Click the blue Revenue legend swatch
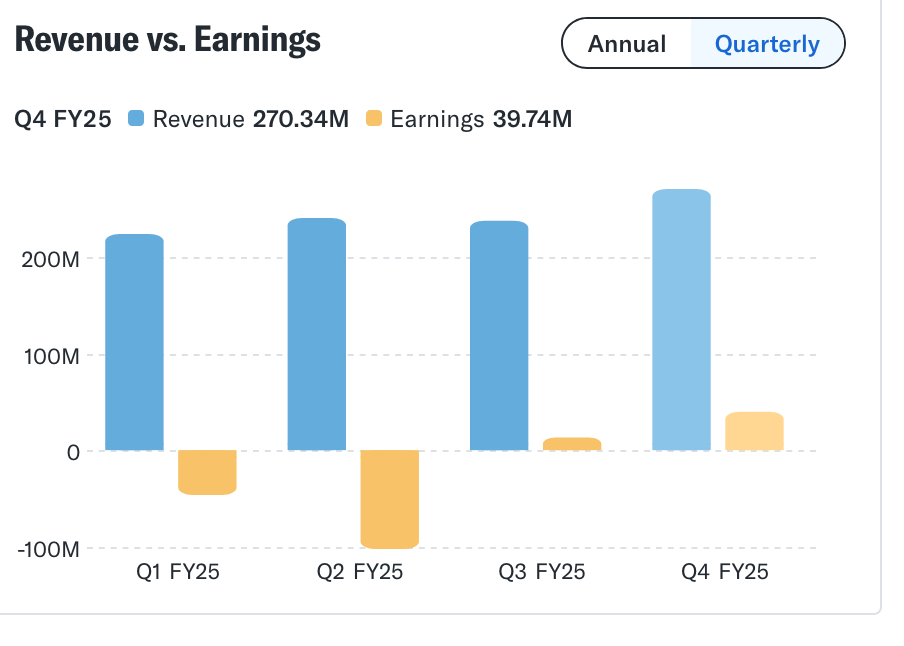The height and width of the screenshot is (646, 904). click(137, 120)
